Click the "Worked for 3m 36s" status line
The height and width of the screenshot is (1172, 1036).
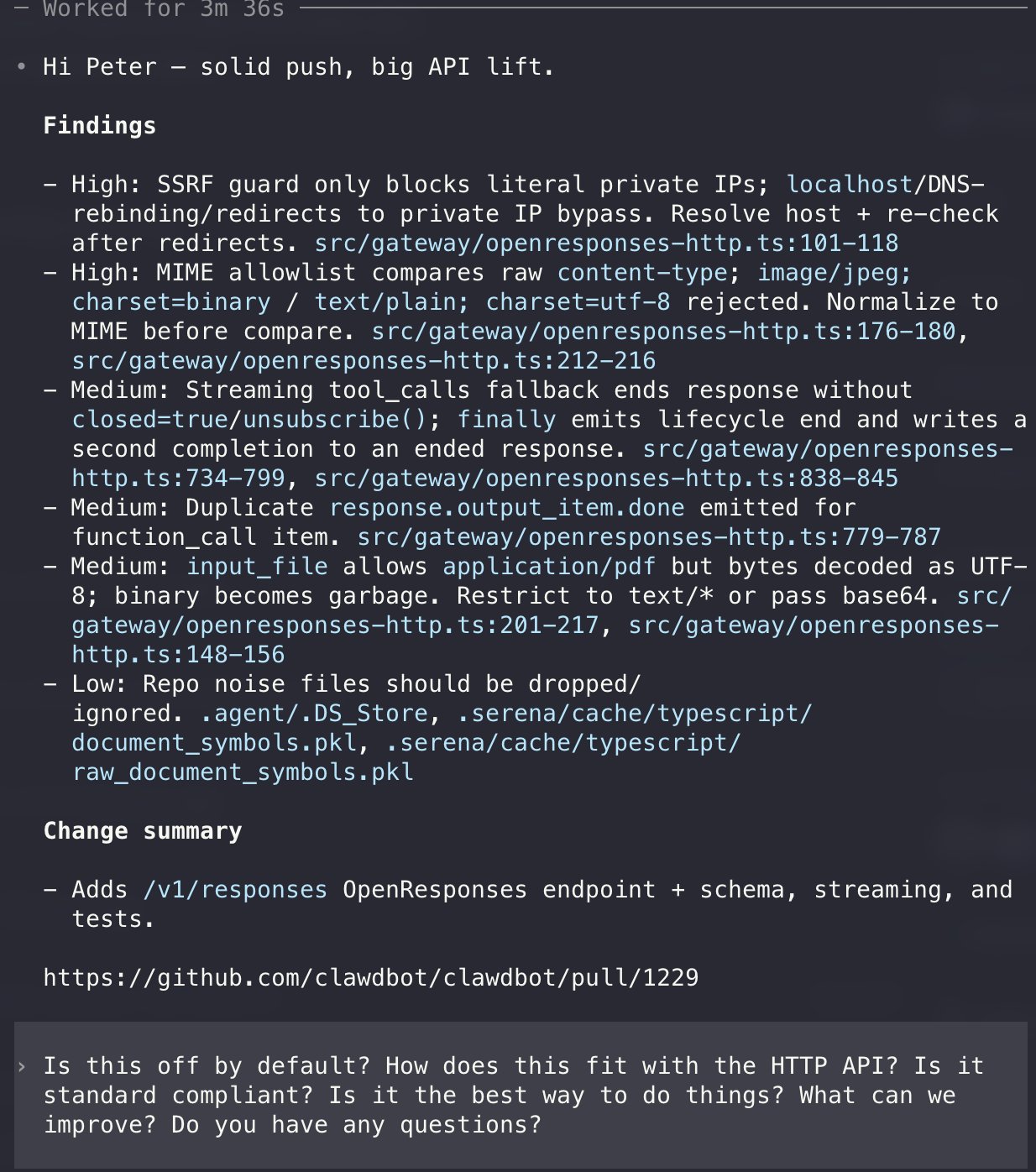click(x=163, y=9)
